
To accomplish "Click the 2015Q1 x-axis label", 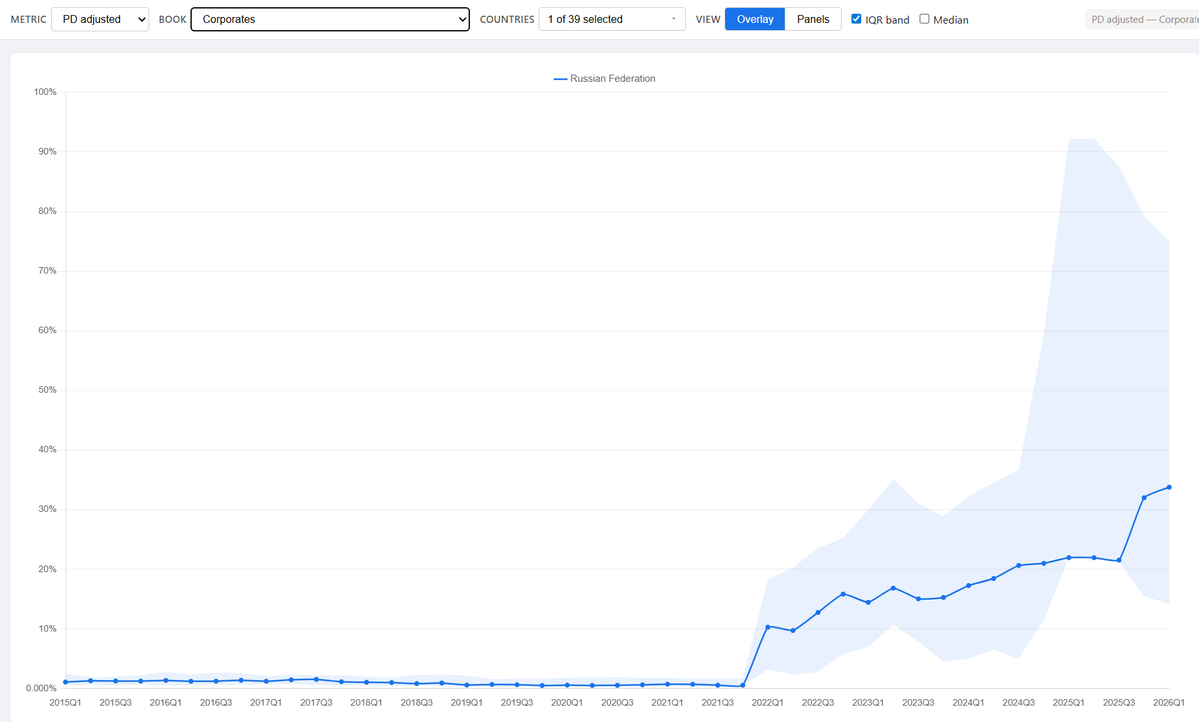I will point(66,702).
